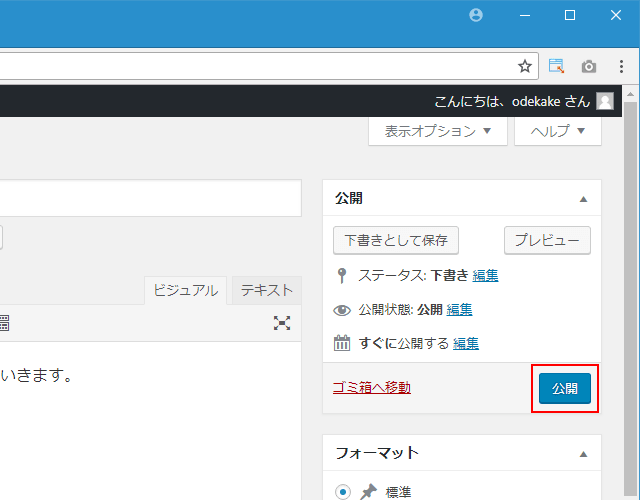Click the フォーマット panel heading
640x500 pixels.
click(377, 453)
